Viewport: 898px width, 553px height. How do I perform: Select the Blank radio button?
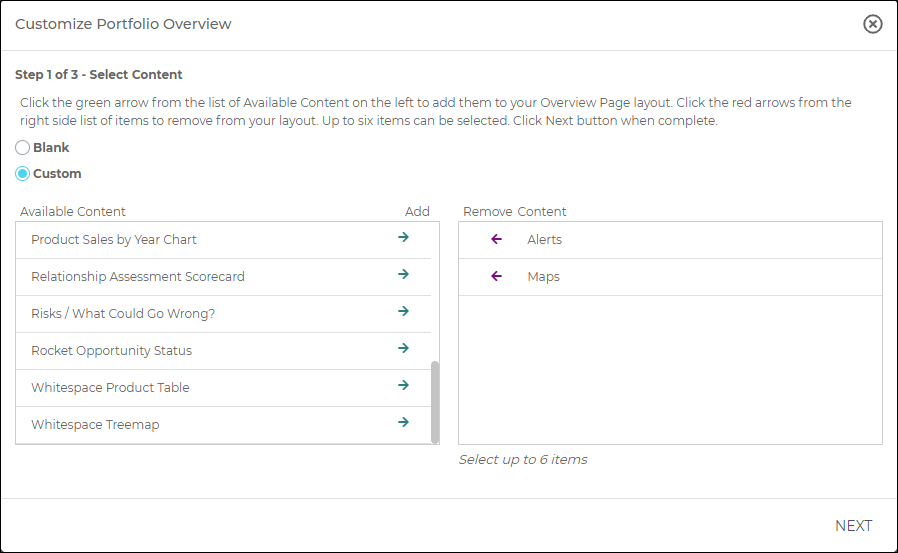pyautogui.click(x=23, y=148)
